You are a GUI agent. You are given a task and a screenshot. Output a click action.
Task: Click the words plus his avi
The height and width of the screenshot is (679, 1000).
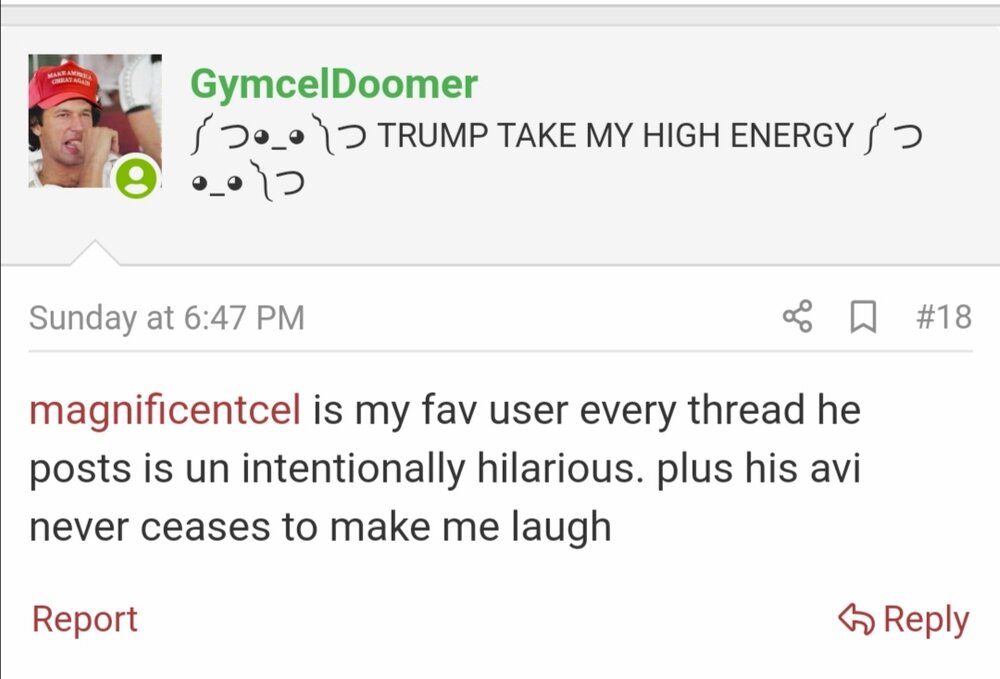click(759, 469)
